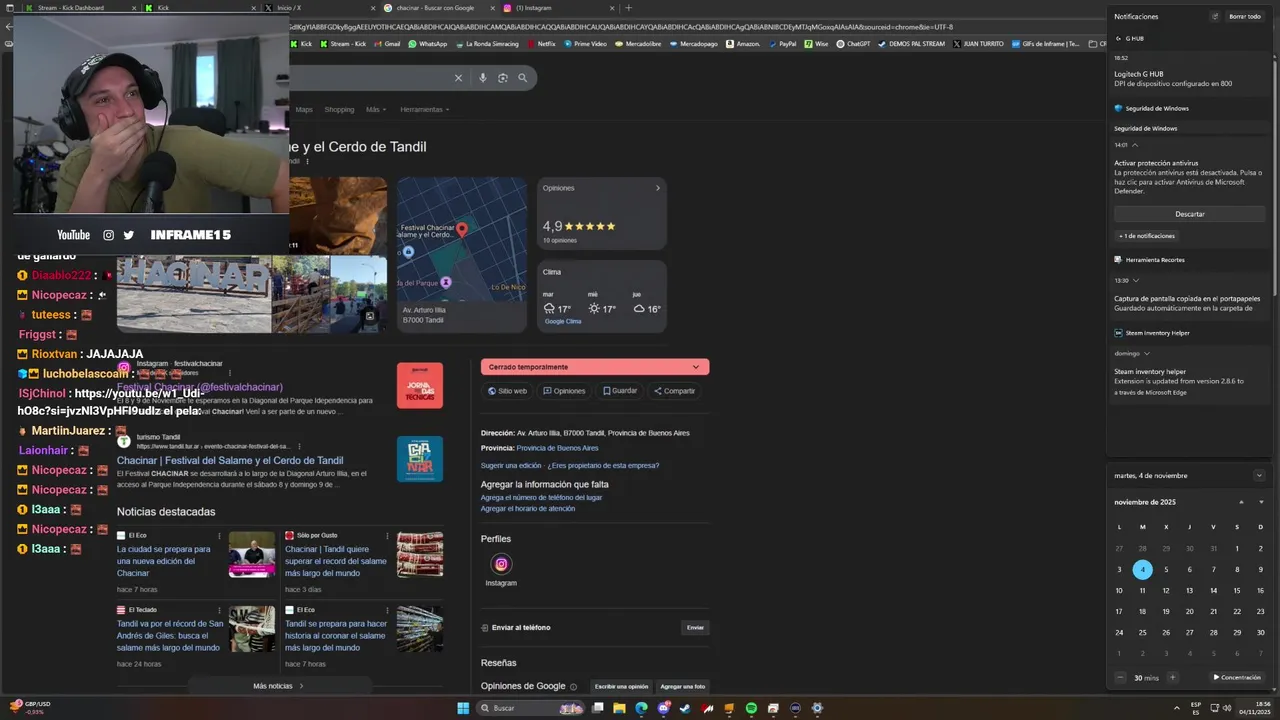
Task: Open Prime Video bookmark
Action: 585,44
